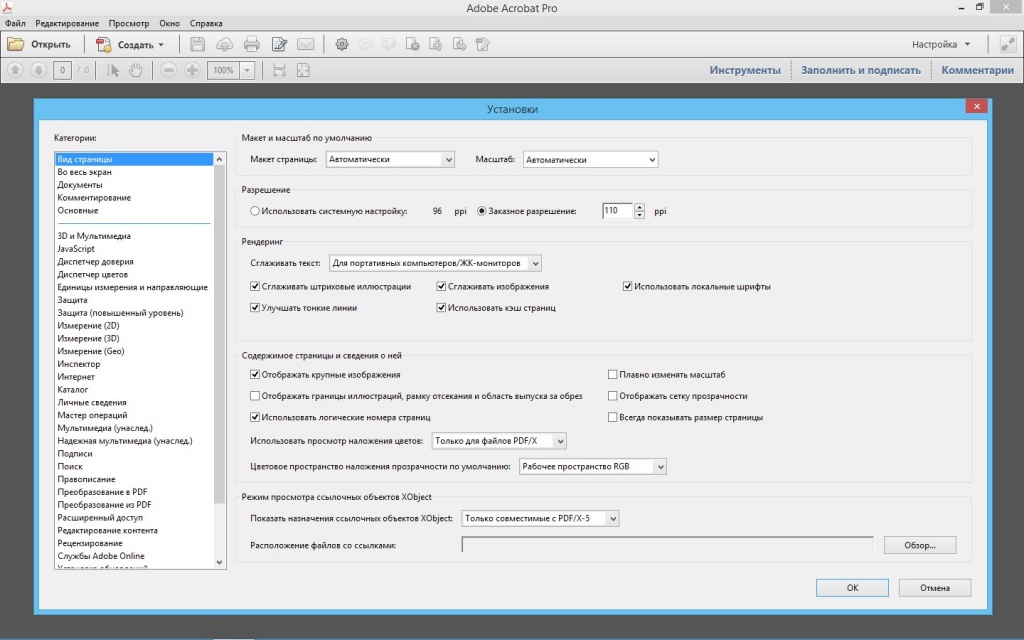Viewport: 1024px width, 640px height.
Task: Click the fit width scrolling icon
Action: click(x=280, y=70)
